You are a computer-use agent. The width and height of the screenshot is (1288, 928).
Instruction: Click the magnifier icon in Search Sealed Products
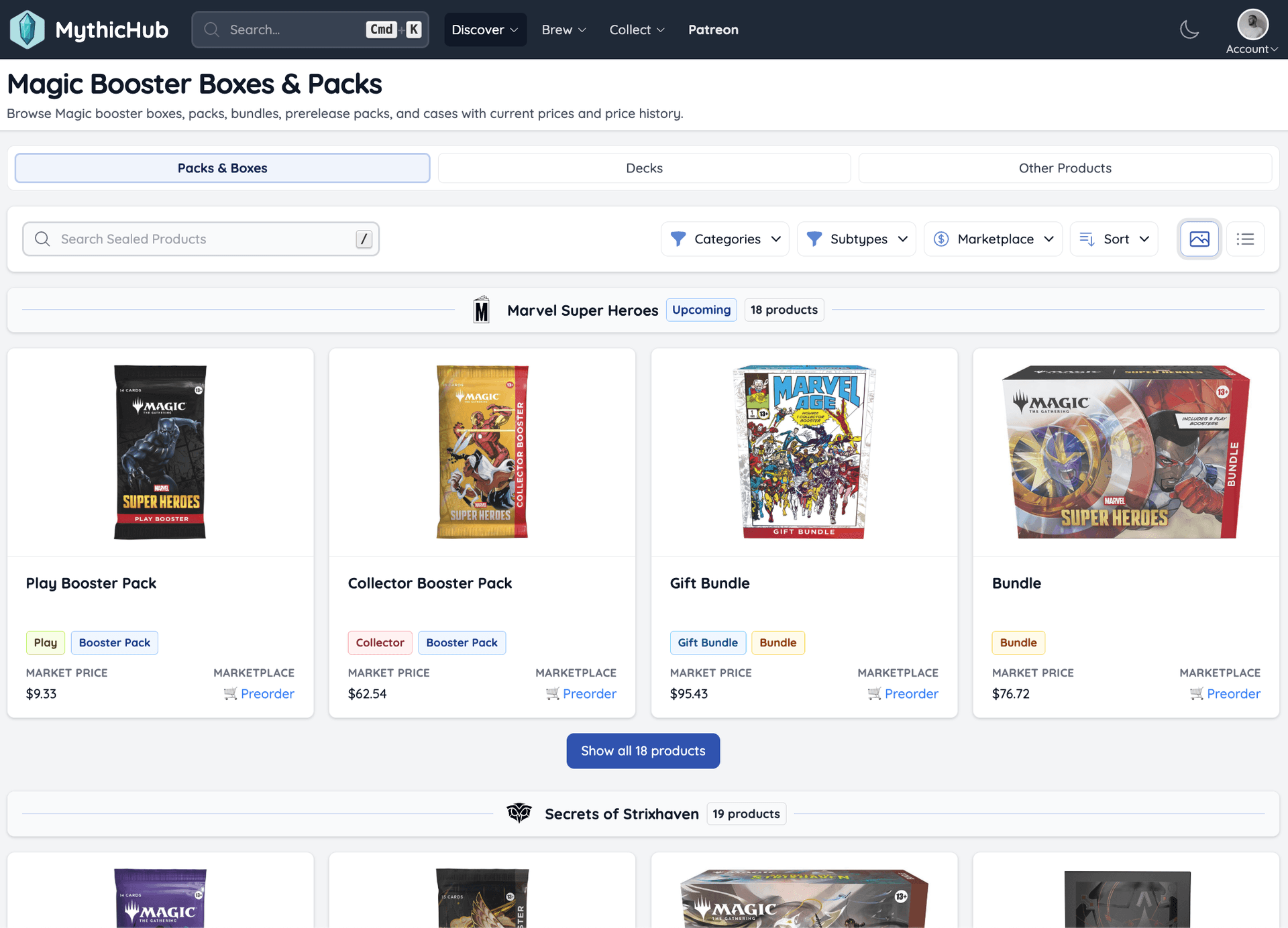tap(42, 239)
